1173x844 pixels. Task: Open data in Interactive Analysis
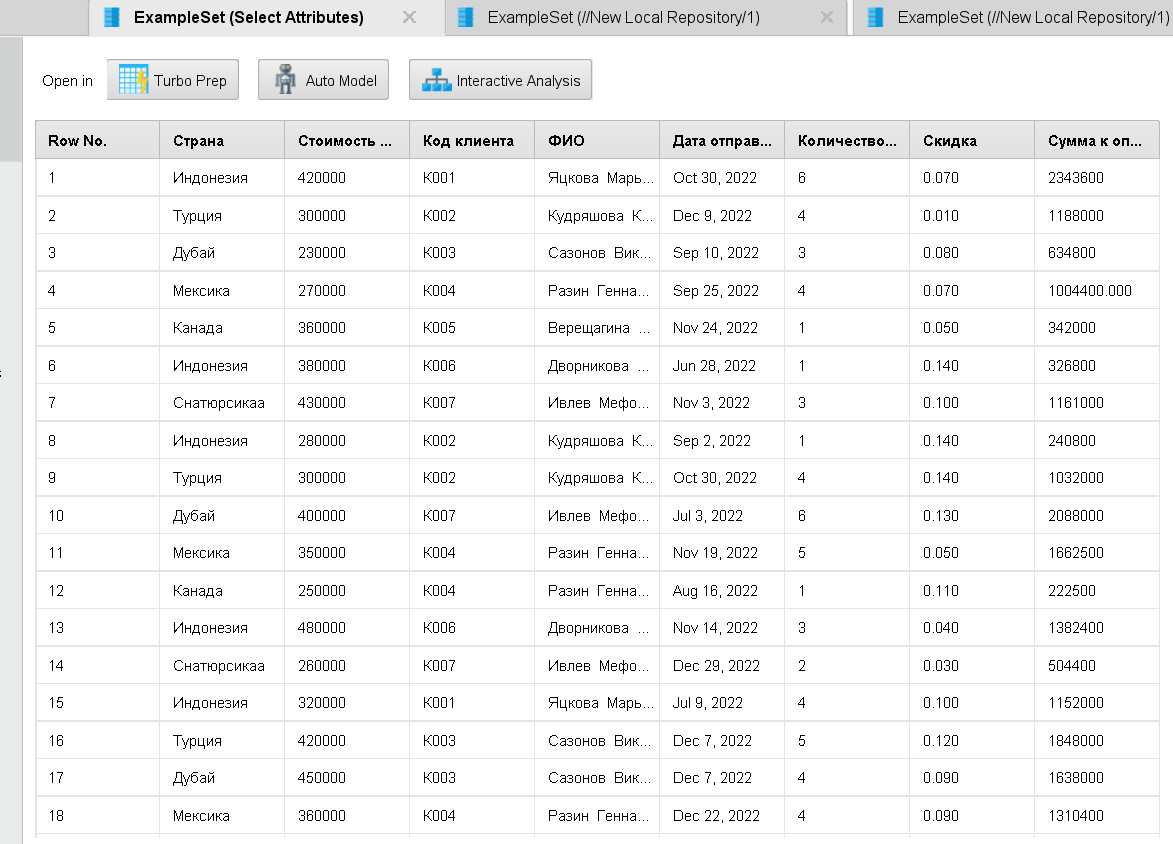[500, 80]
